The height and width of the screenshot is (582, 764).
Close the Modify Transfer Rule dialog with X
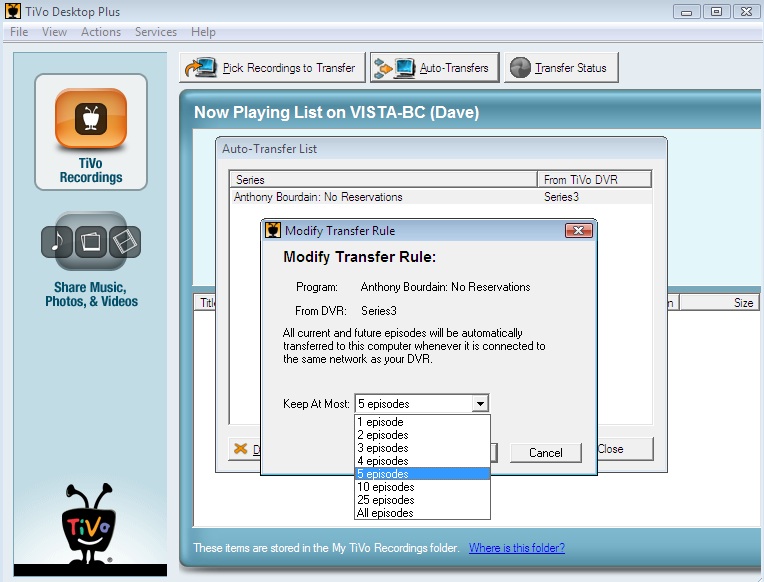(578, 231)
